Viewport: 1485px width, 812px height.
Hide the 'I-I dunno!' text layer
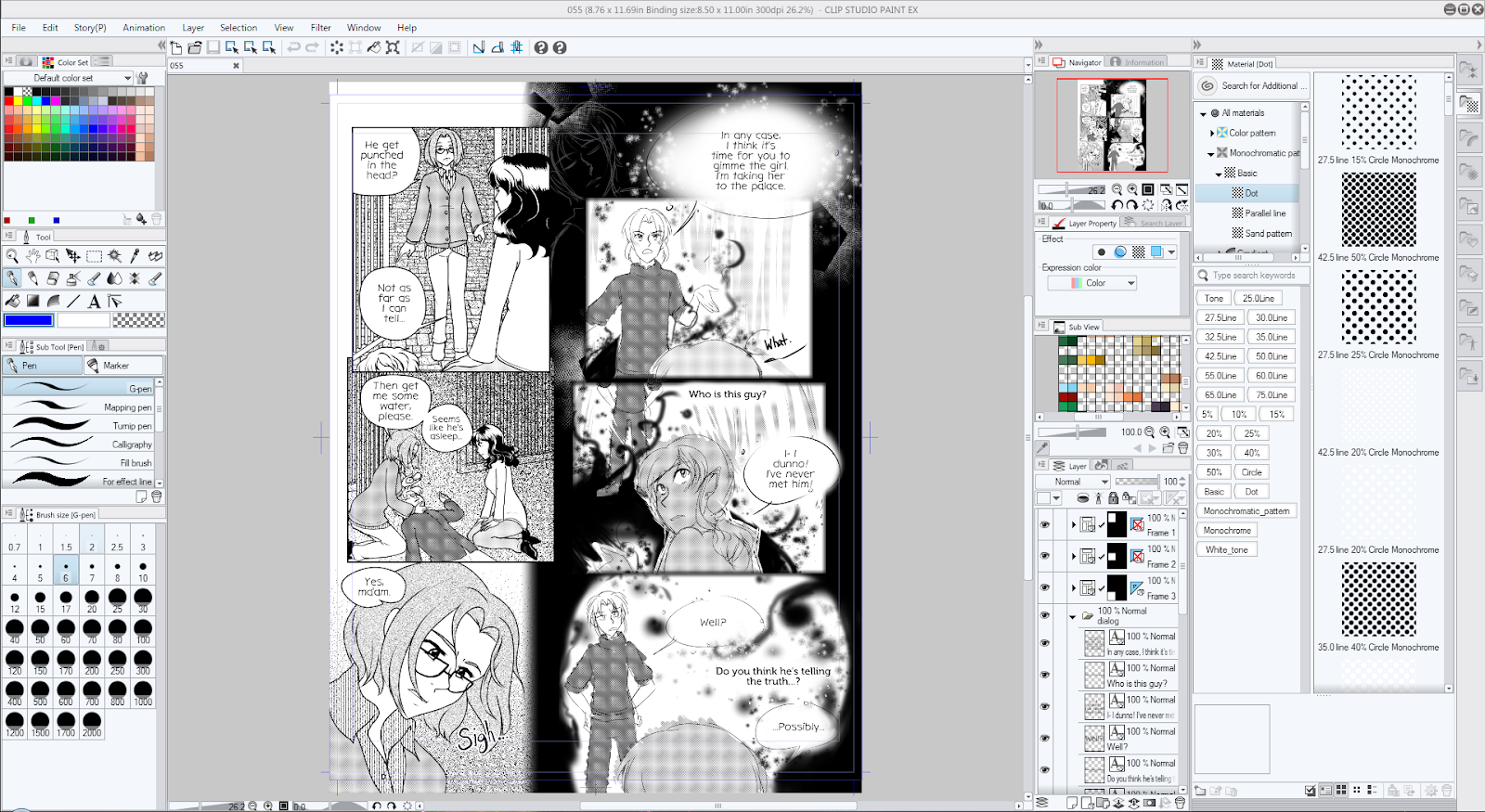coord(1045,706)
